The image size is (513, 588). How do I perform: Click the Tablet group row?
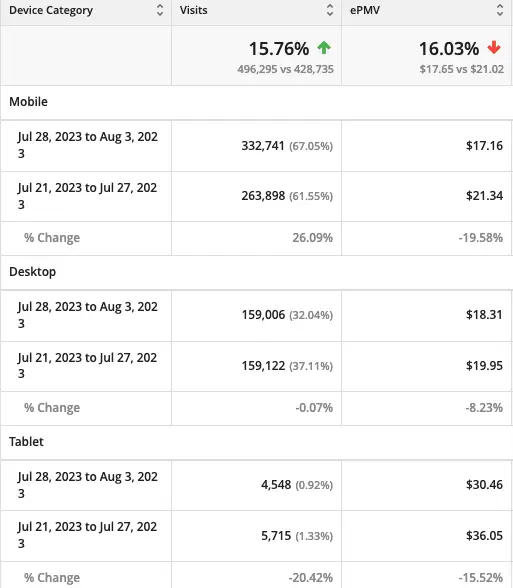click(x=256, y=442)
